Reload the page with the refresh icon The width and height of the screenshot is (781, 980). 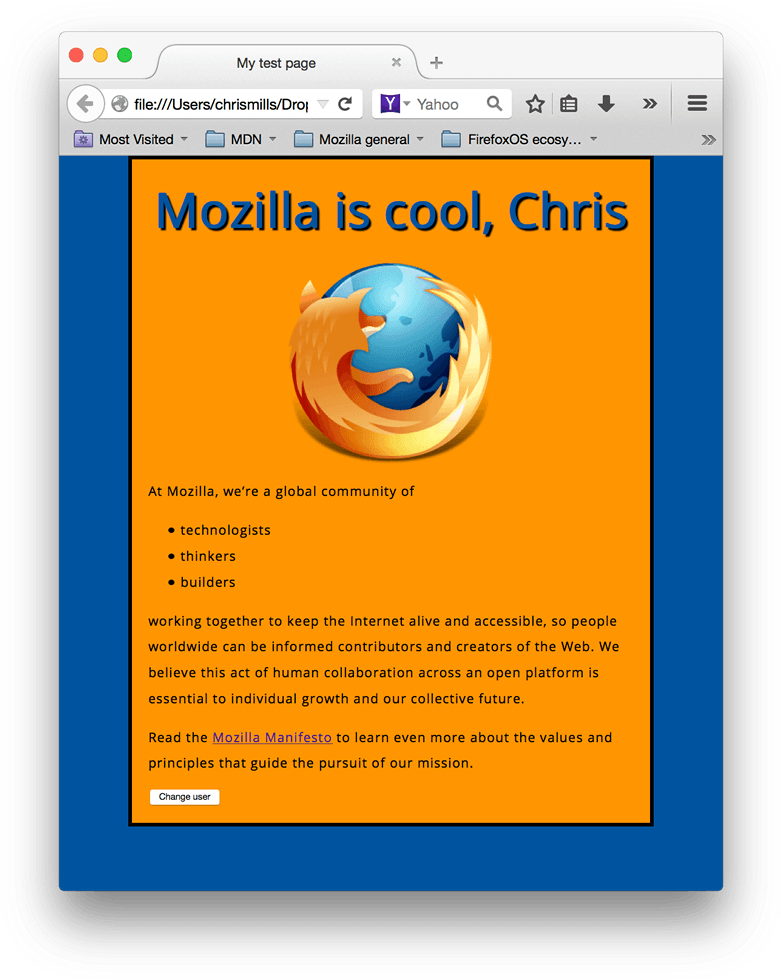pos(345,104)
